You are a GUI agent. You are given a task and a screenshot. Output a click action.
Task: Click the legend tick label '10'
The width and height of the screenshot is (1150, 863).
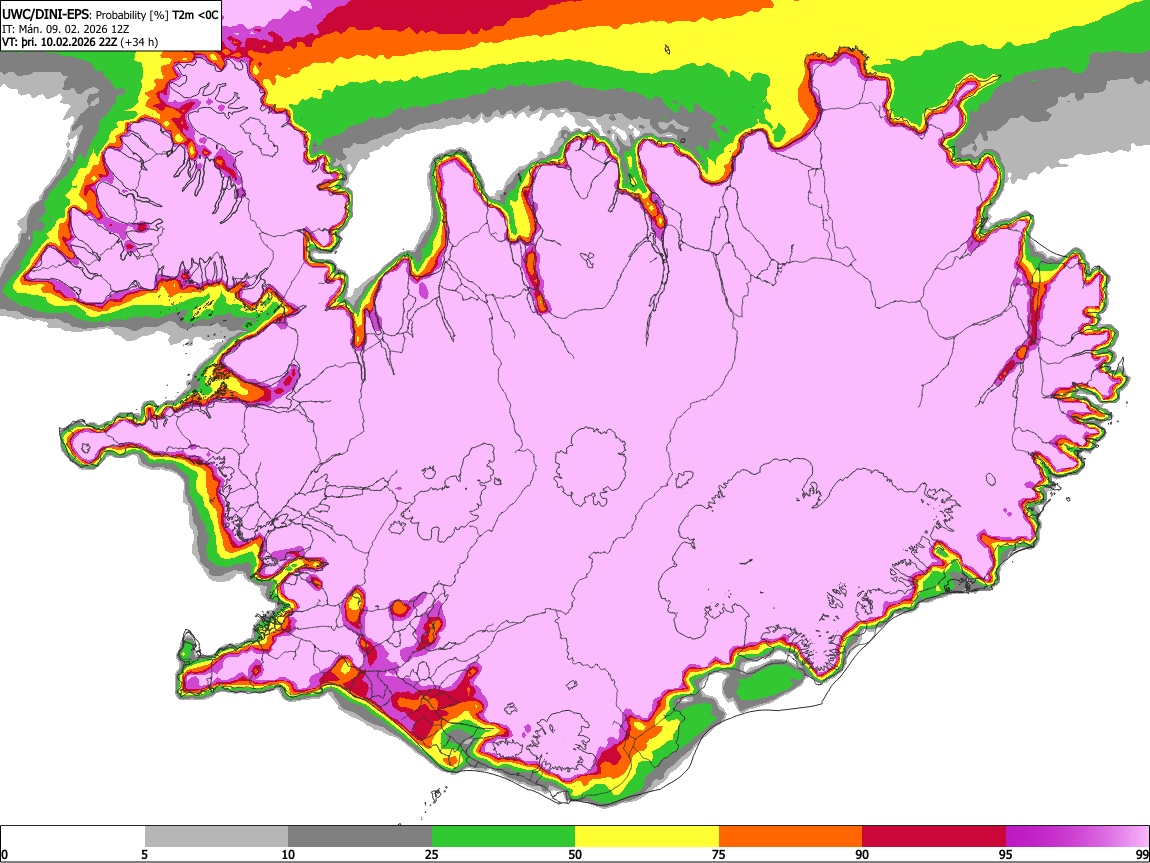(x=288, y=854)
